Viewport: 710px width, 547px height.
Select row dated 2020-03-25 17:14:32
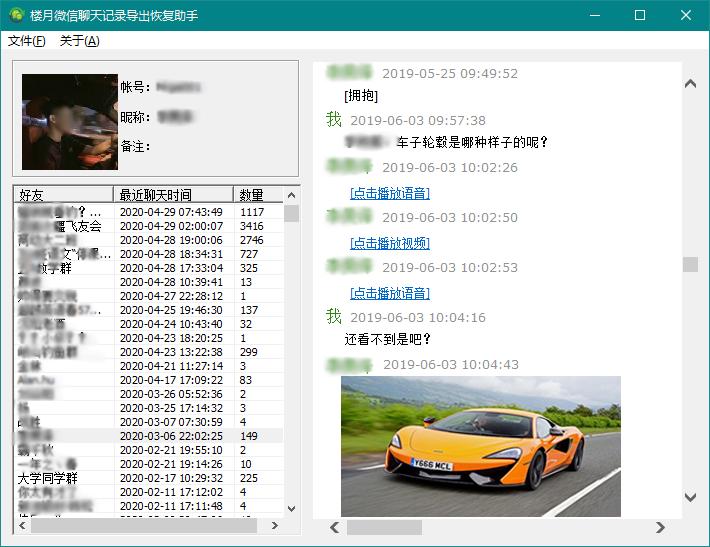point(149,408)
